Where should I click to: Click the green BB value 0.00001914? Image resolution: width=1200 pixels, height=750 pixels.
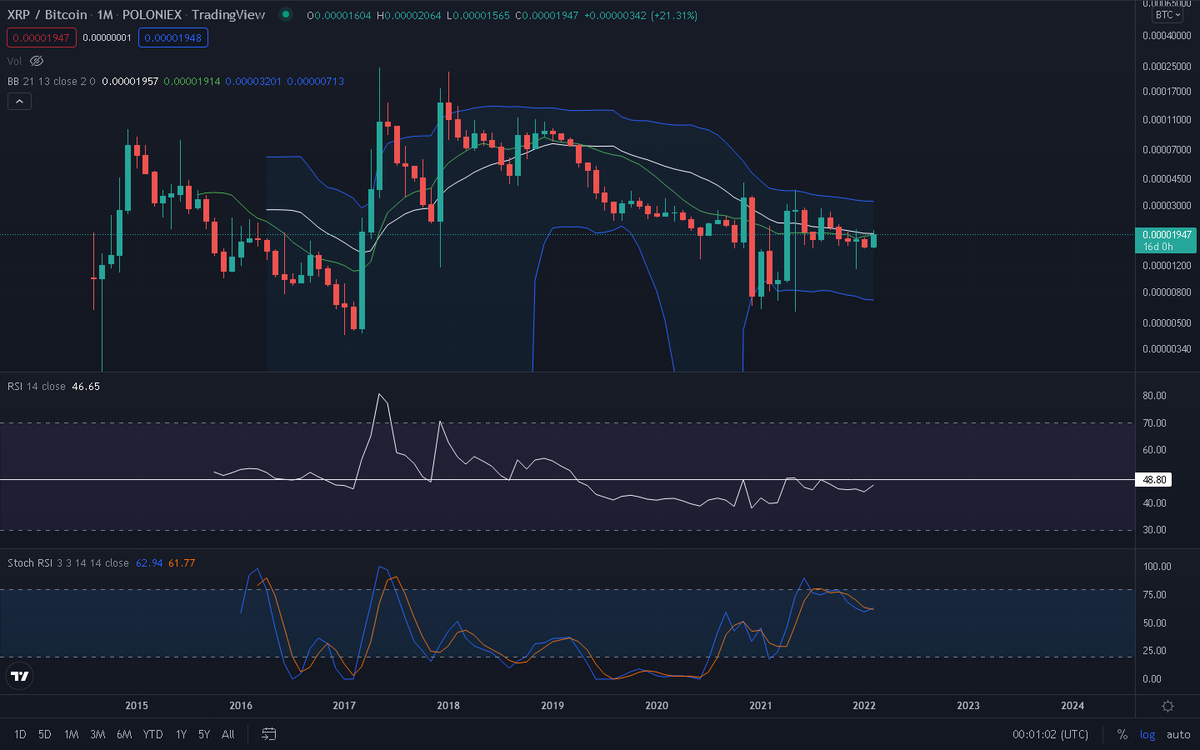(192, 81)
